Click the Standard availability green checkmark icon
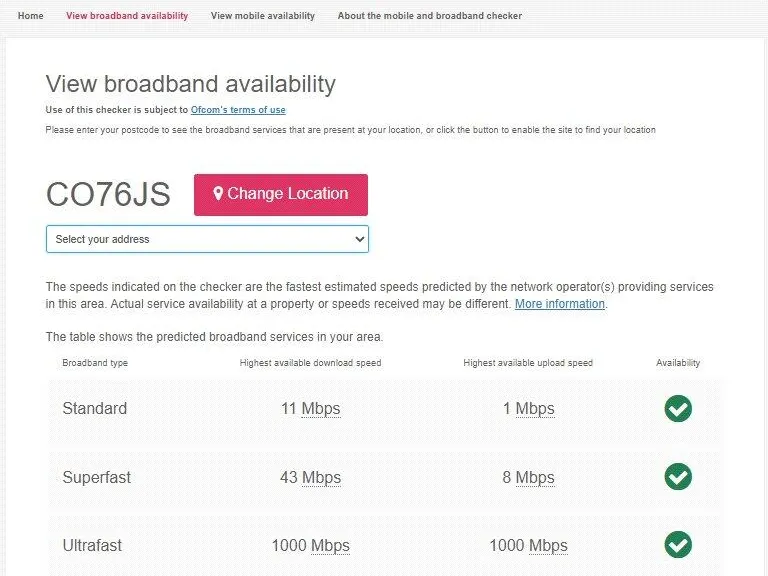The image size is (768, 576). [x=678, y=408]
